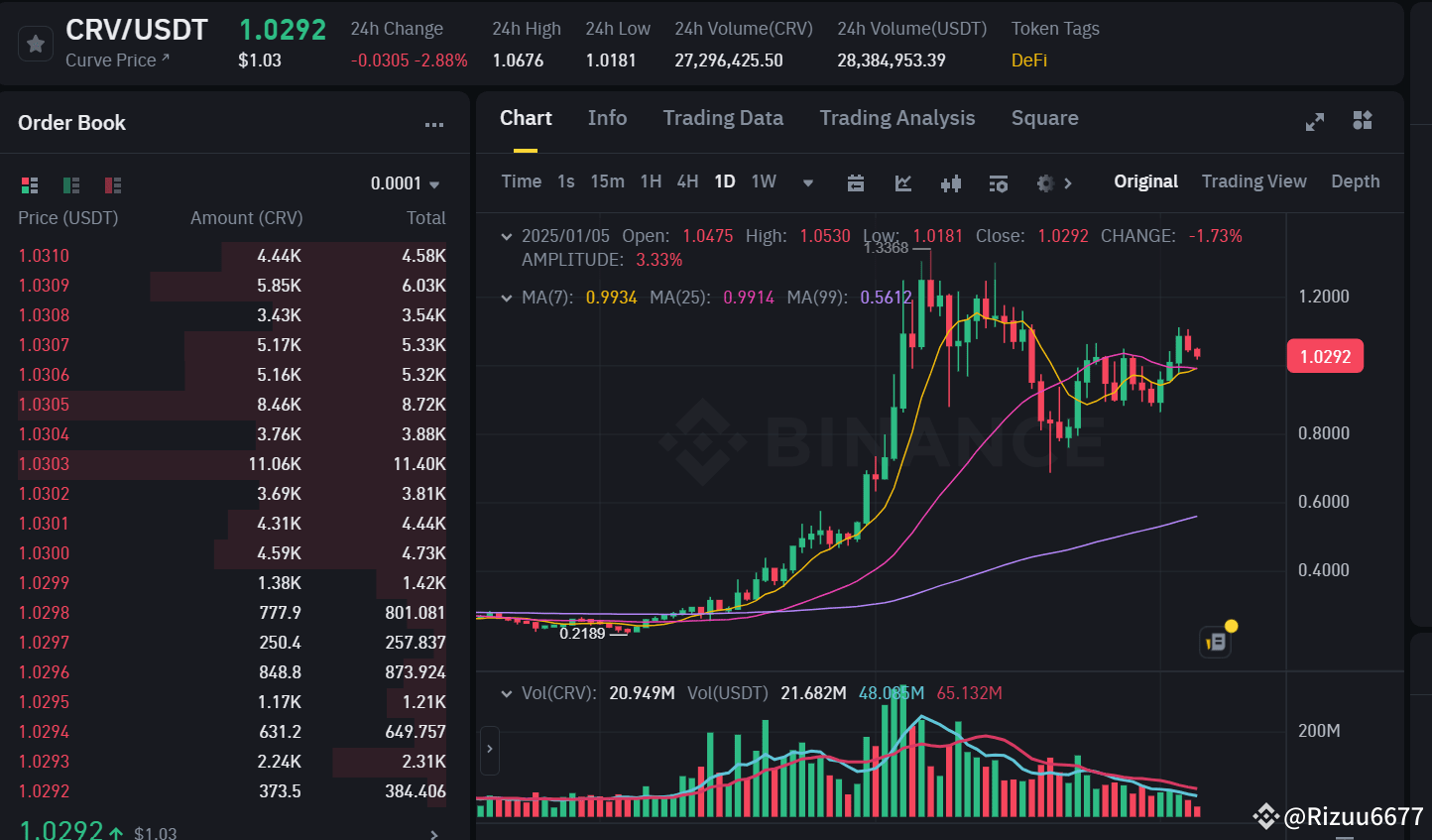Open the indicator settings icon
This screenshot has height=840, width=1432.
[999, 182]
